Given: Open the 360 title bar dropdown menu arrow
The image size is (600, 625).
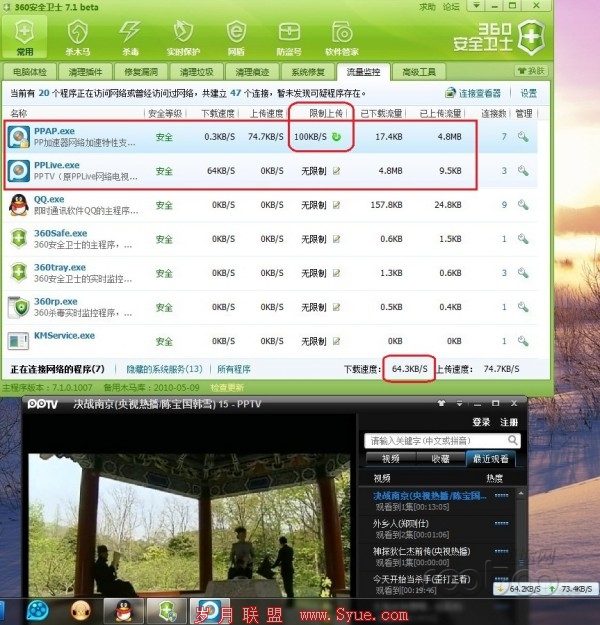Looking at the screenshot, I should click(476, 6).
